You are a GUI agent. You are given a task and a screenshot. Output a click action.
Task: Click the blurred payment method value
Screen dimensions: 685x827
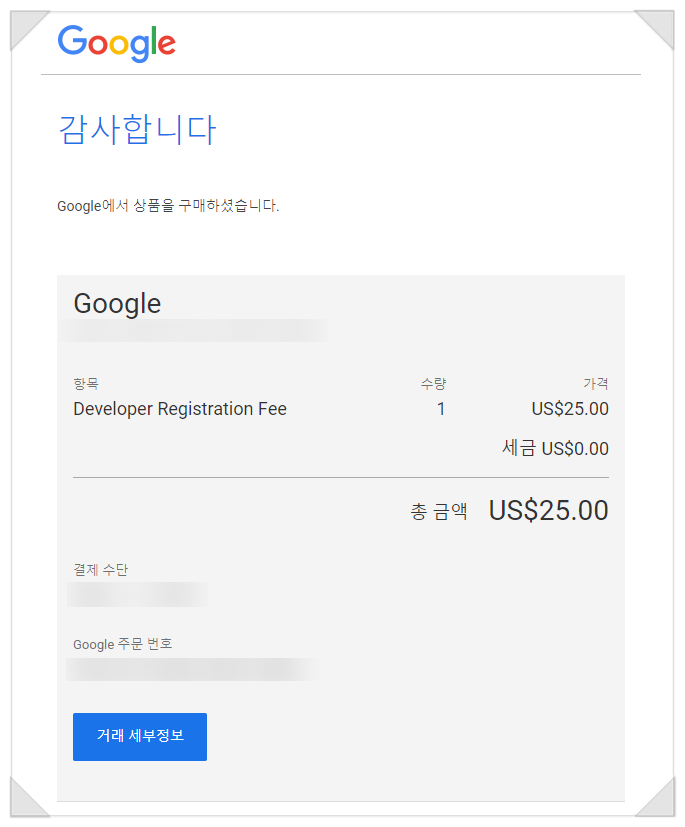point(137,594)
